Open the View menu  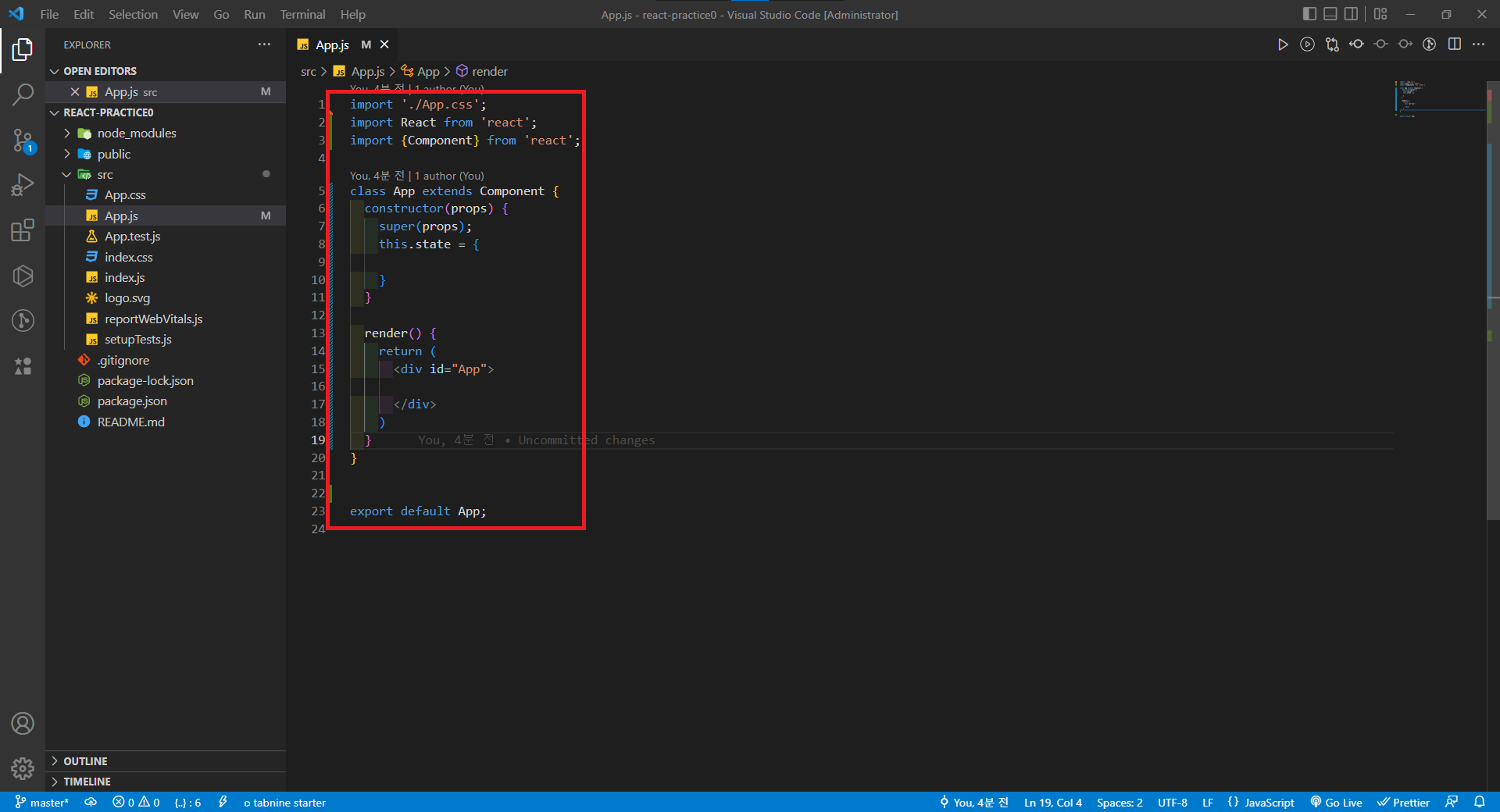click(x=185, y=14)
